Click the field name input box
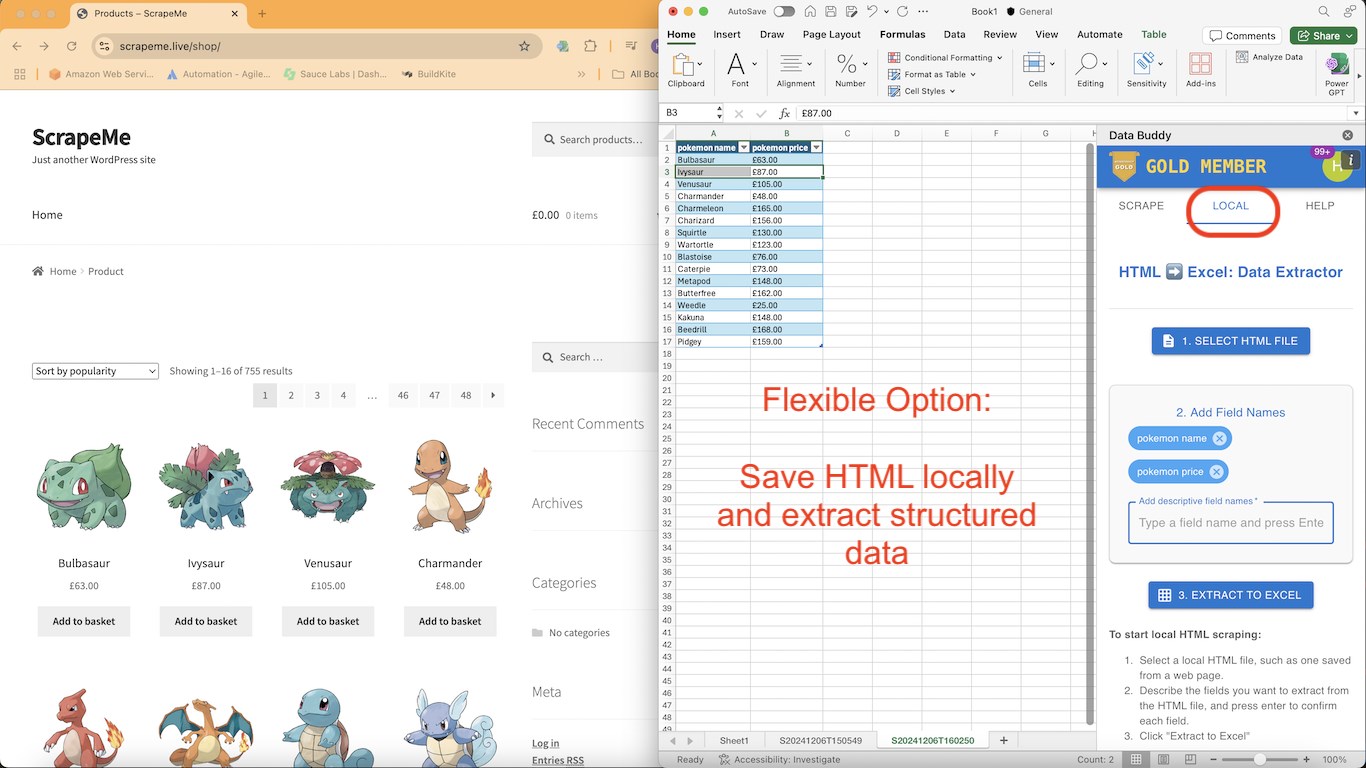This screenshot has width=1366, height=768. pyautogui.click(x=1231, y=523)
